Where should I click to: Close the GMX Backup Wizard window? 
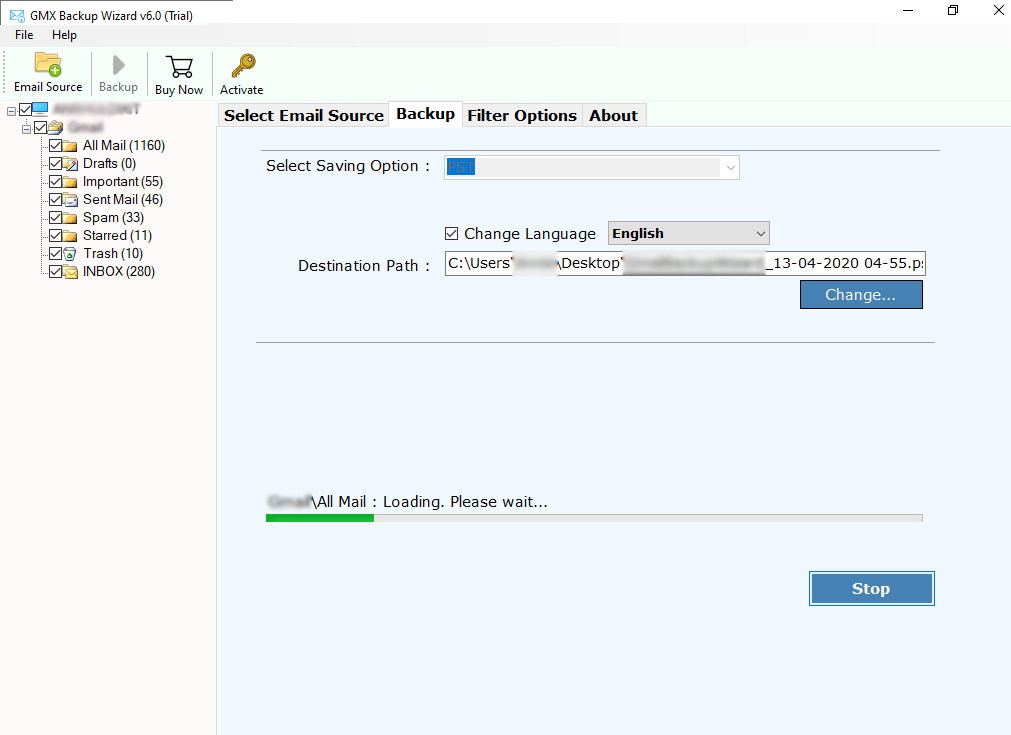997,11
